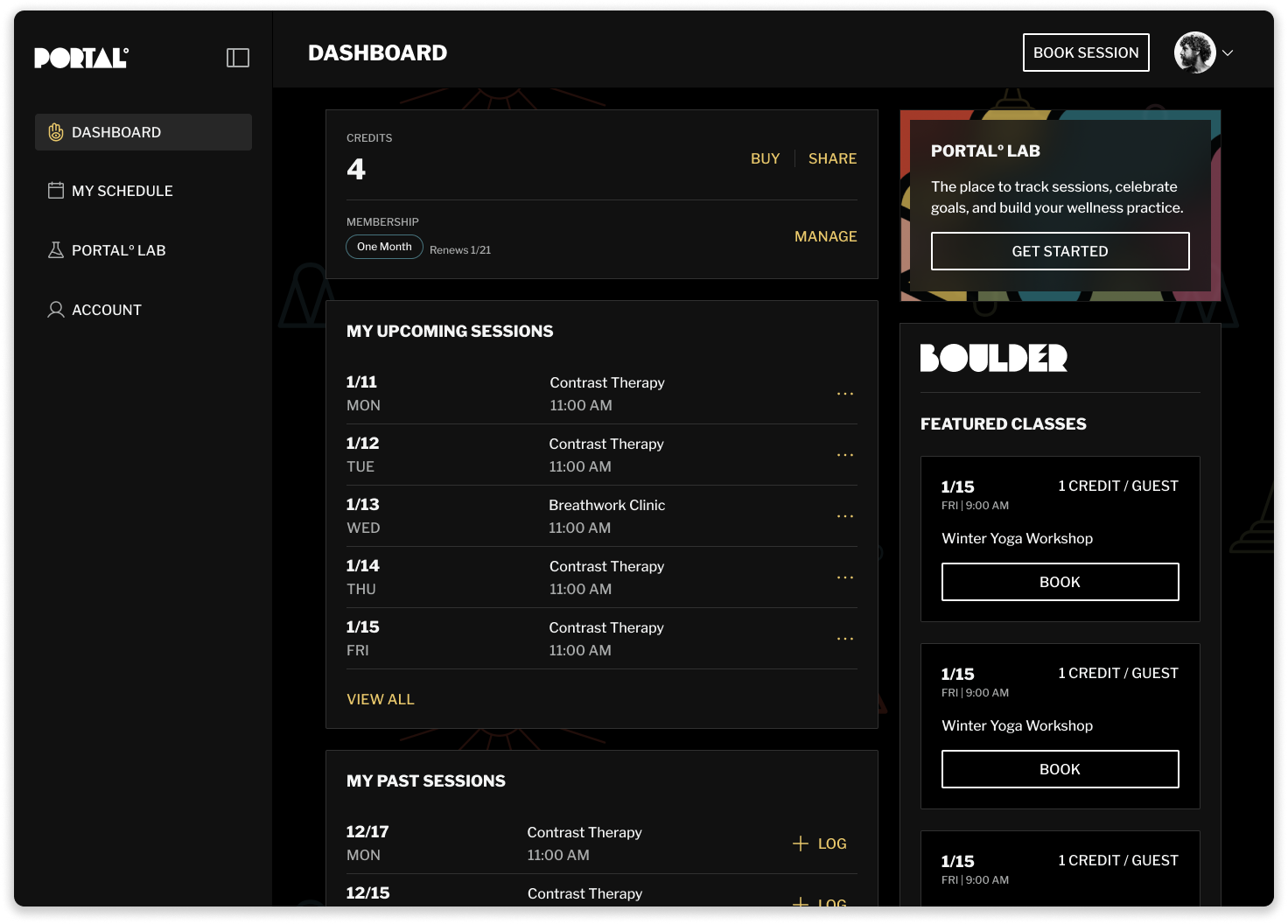Select the Dashboard hand icon in sidebar
This screenshot has height=924, width=1288.
point(56,131)
